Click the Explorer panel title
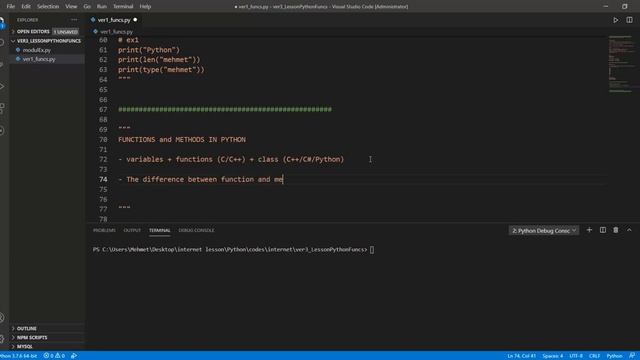Viewport: 640px width, 360px height. click(x=27, y=20)
